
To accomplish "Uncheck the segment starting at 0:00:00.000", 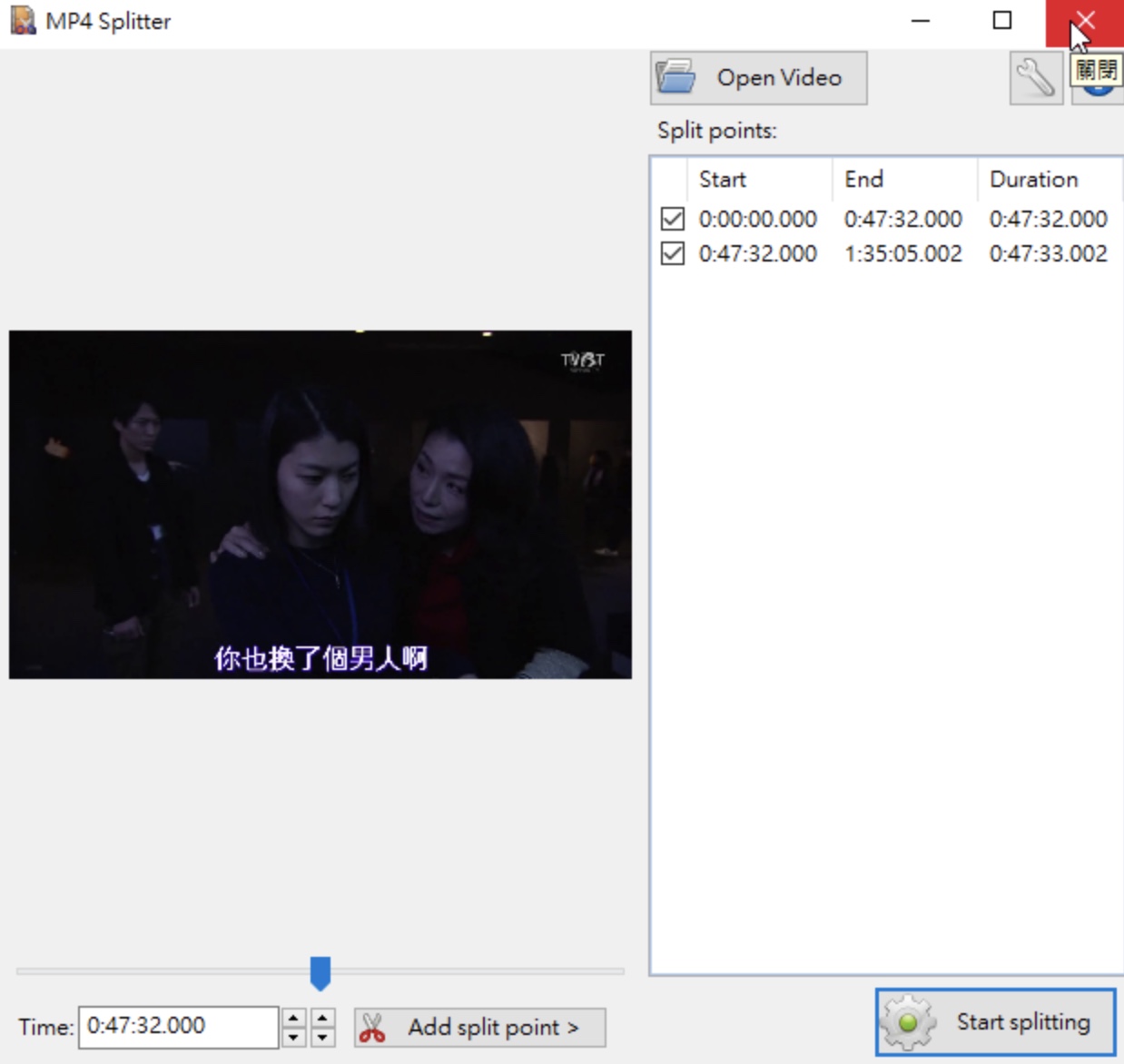I will [673, 219].
